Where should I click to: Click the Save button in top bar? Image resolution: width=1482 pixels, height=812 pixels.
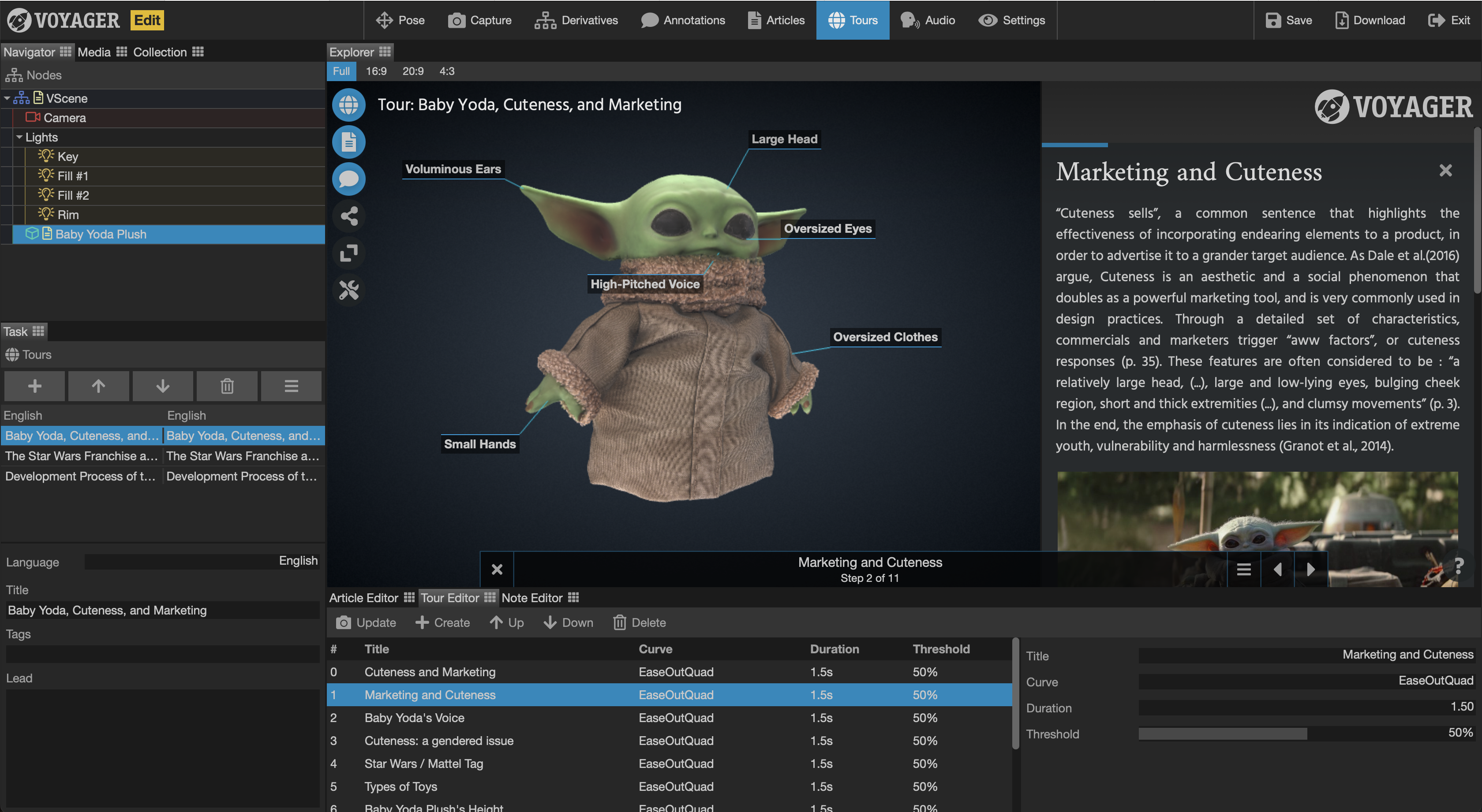(x=1289, y=20)
